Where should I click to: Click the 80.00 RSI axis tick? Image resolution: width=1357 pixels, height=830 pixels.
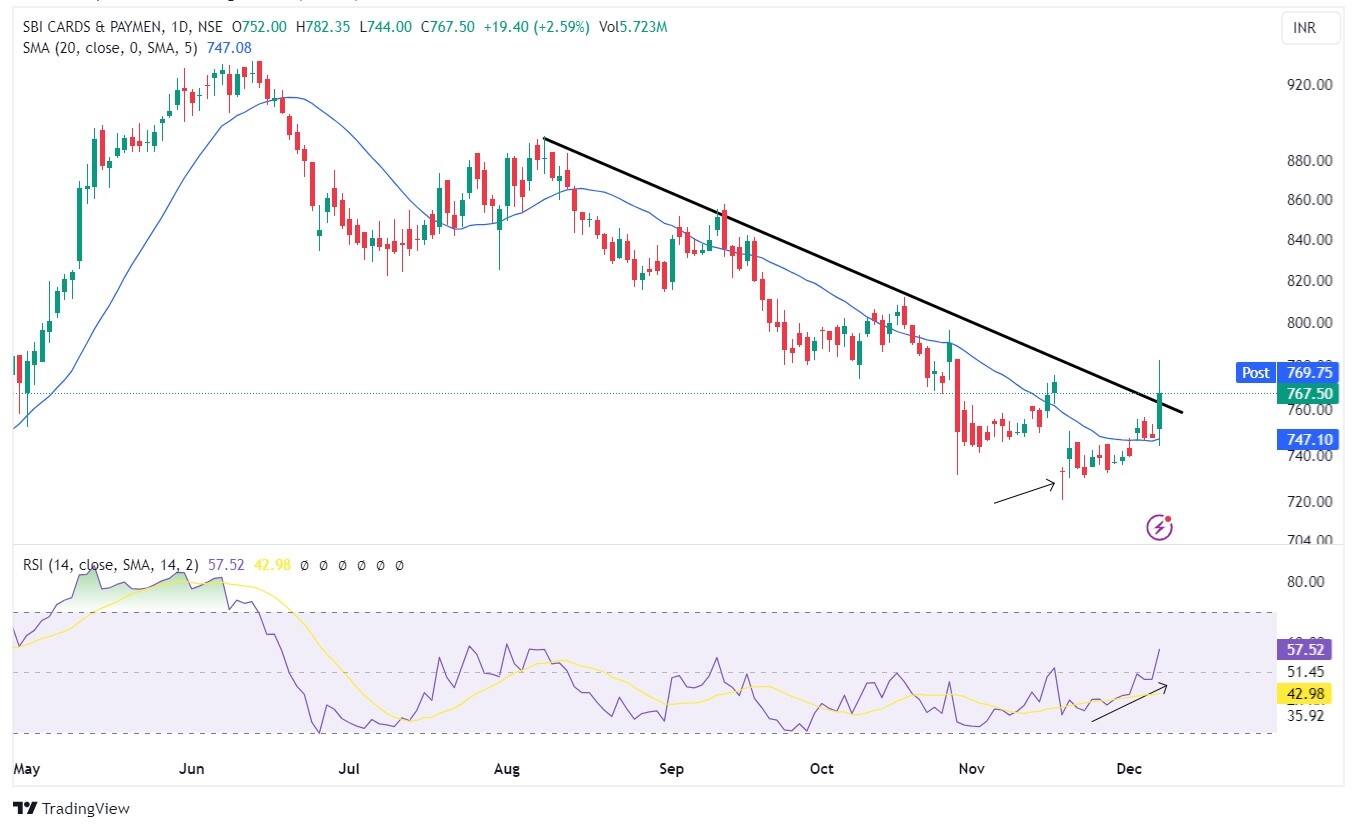[x=1304, y=582]
